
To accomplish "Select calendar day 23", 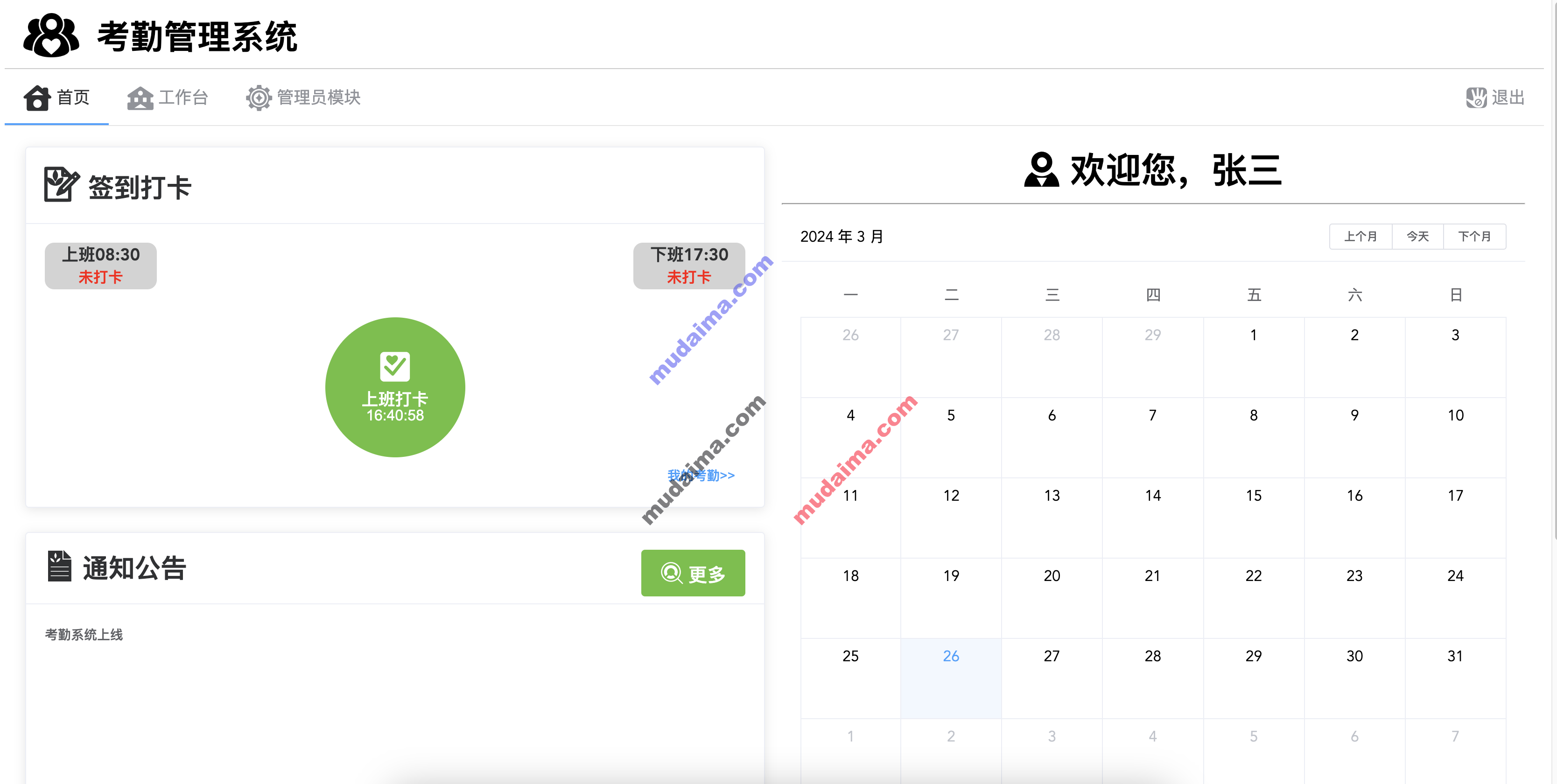I will click(1355, 598).
